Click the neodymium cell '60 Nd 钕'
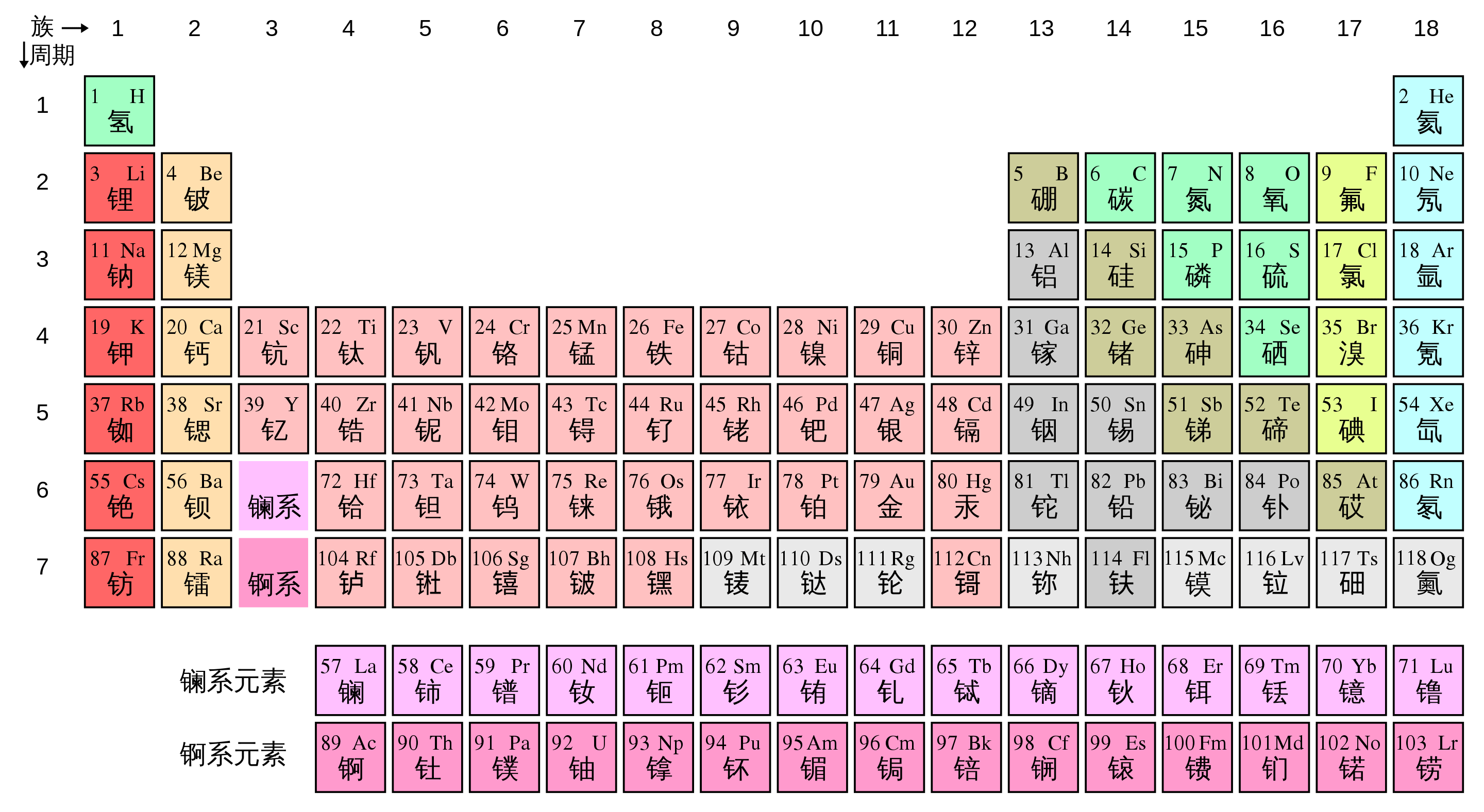Viewport: 1484px width, 812px height. click(581, 680)
